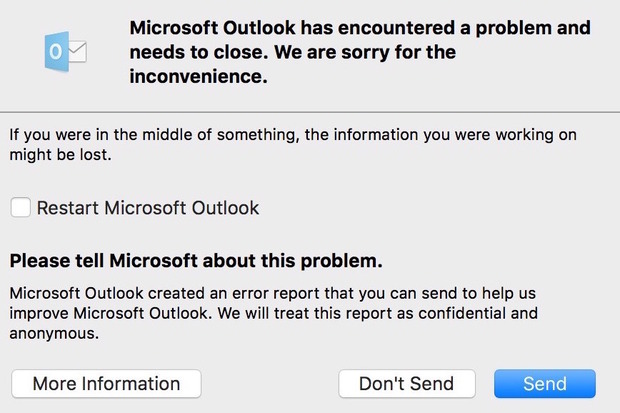Screen dimensions: 620x413
Task: Click the divider line below the headline
Action: point(310,111)
